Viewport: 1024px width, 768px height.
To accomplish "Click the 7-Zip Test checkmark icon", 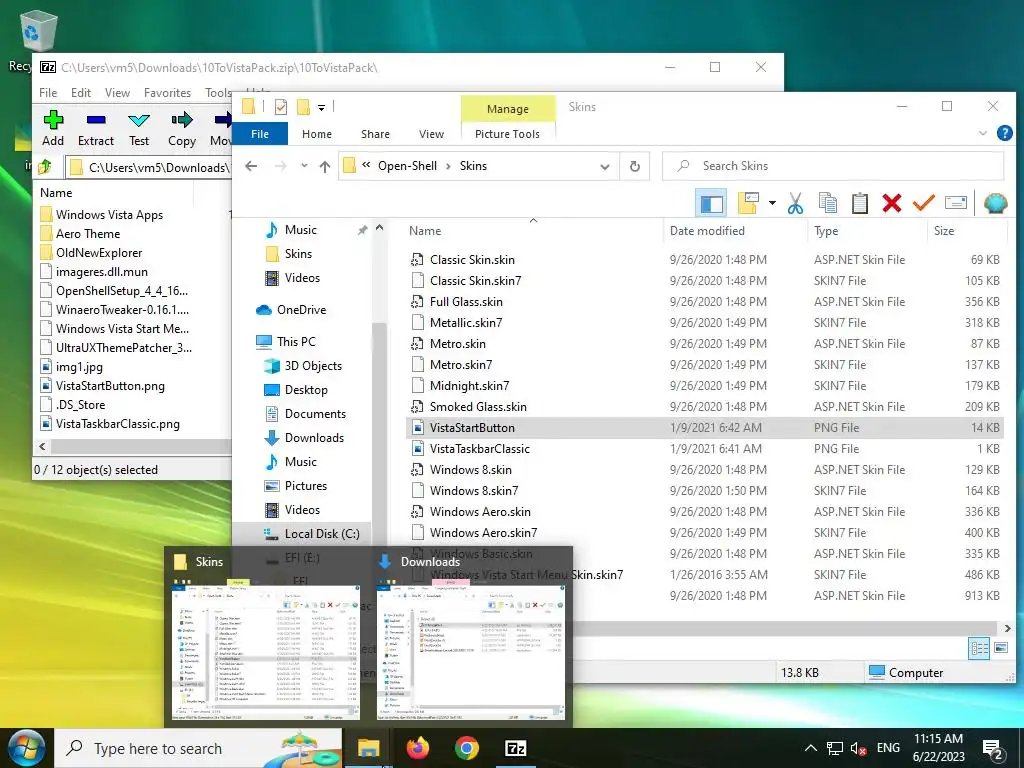I will (x=138, y=120).
